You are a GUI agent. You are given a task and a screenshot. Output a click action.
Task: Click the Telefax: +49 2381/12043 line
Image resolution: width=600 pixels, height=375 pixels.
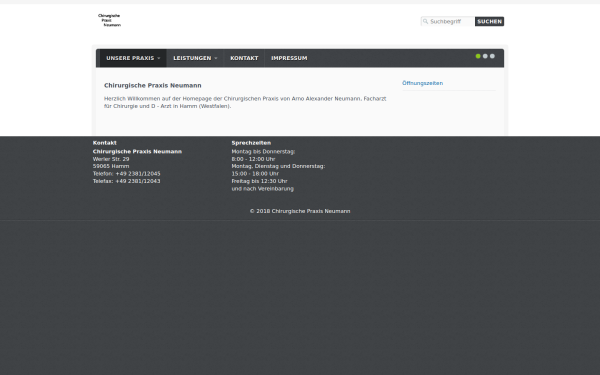click(x=127, y=181)
